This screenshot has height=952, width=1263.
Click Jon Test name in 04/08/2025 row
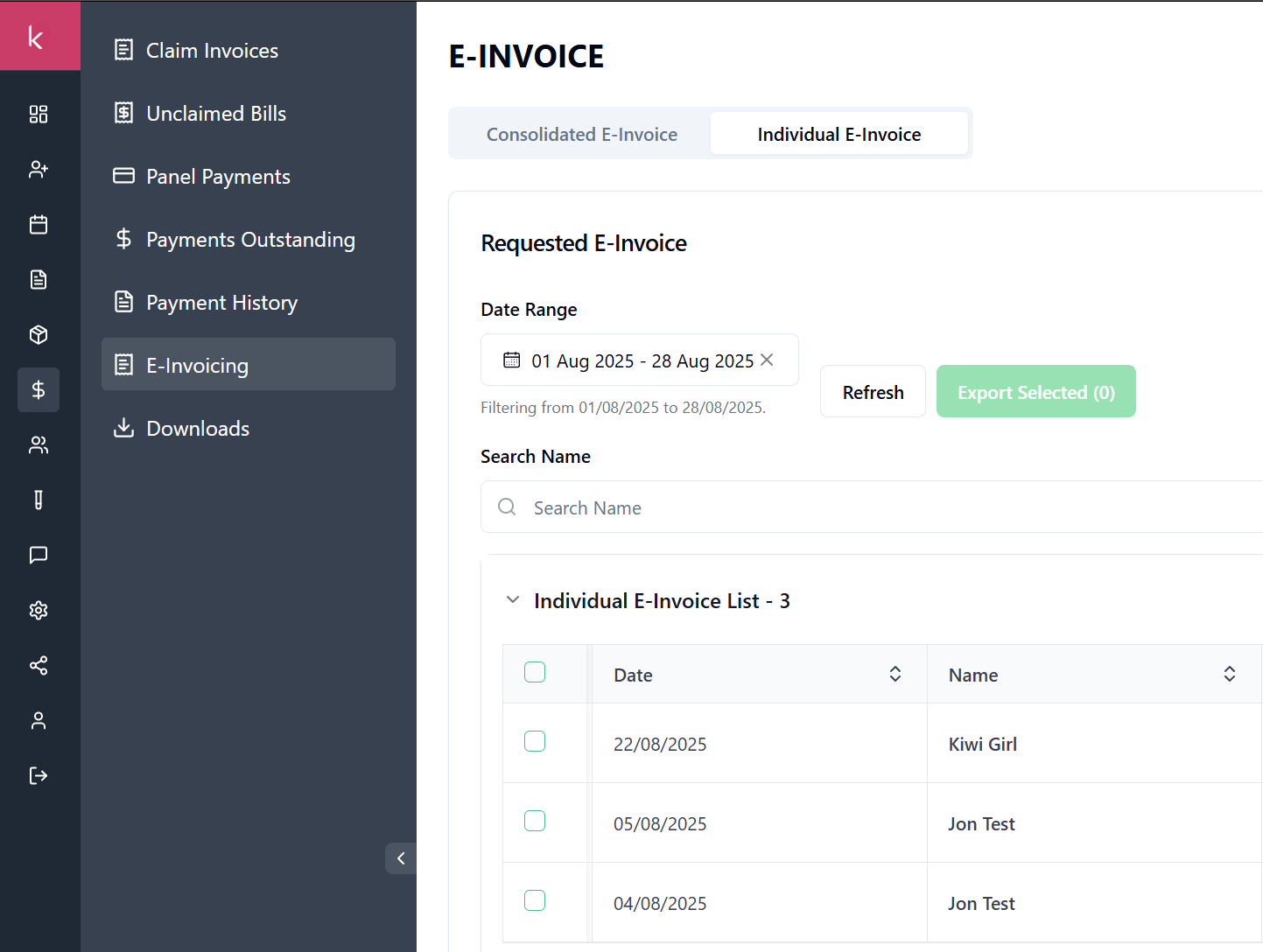982,904
